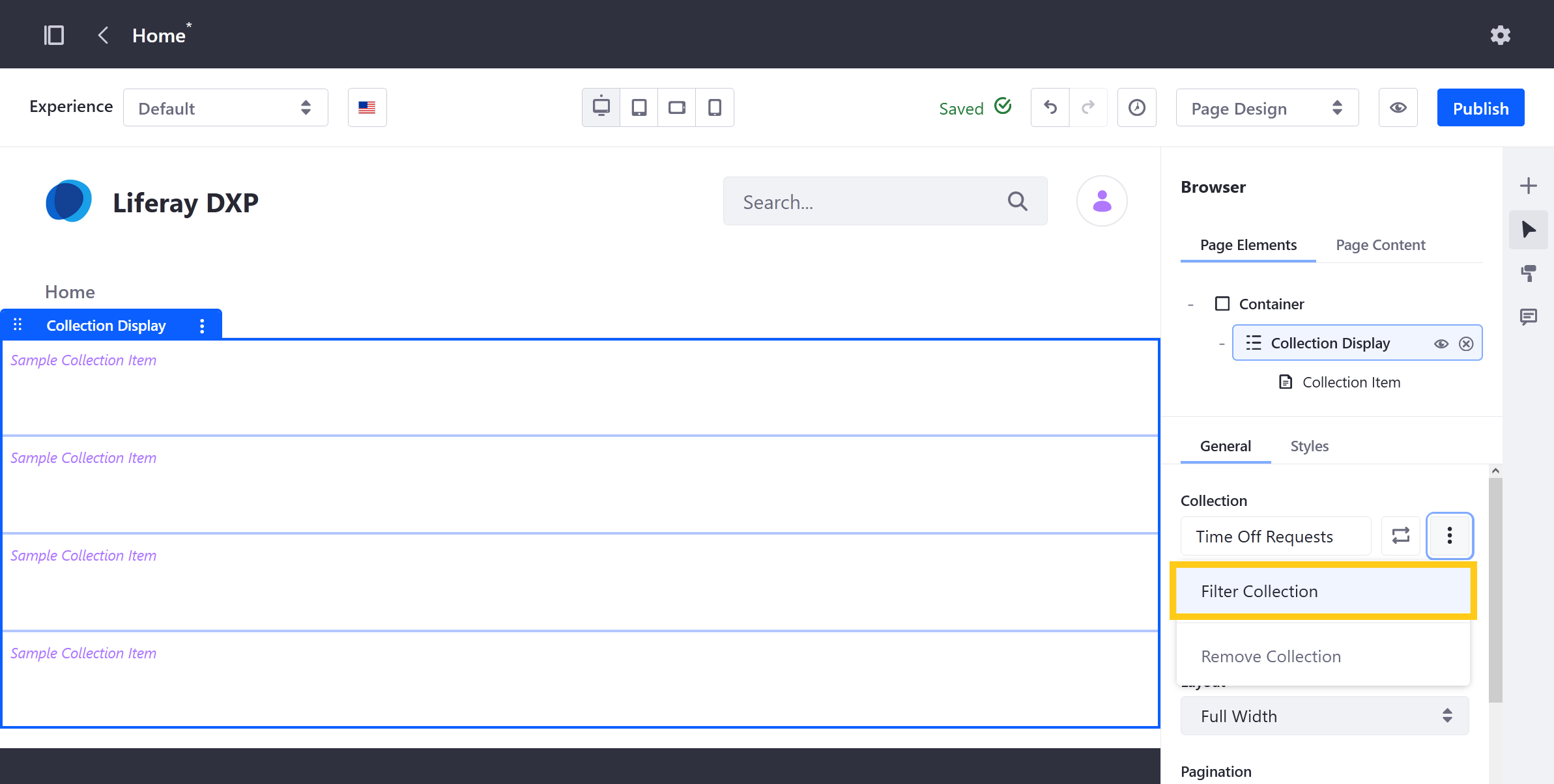Switch to tablet viewport

(639, 107)
